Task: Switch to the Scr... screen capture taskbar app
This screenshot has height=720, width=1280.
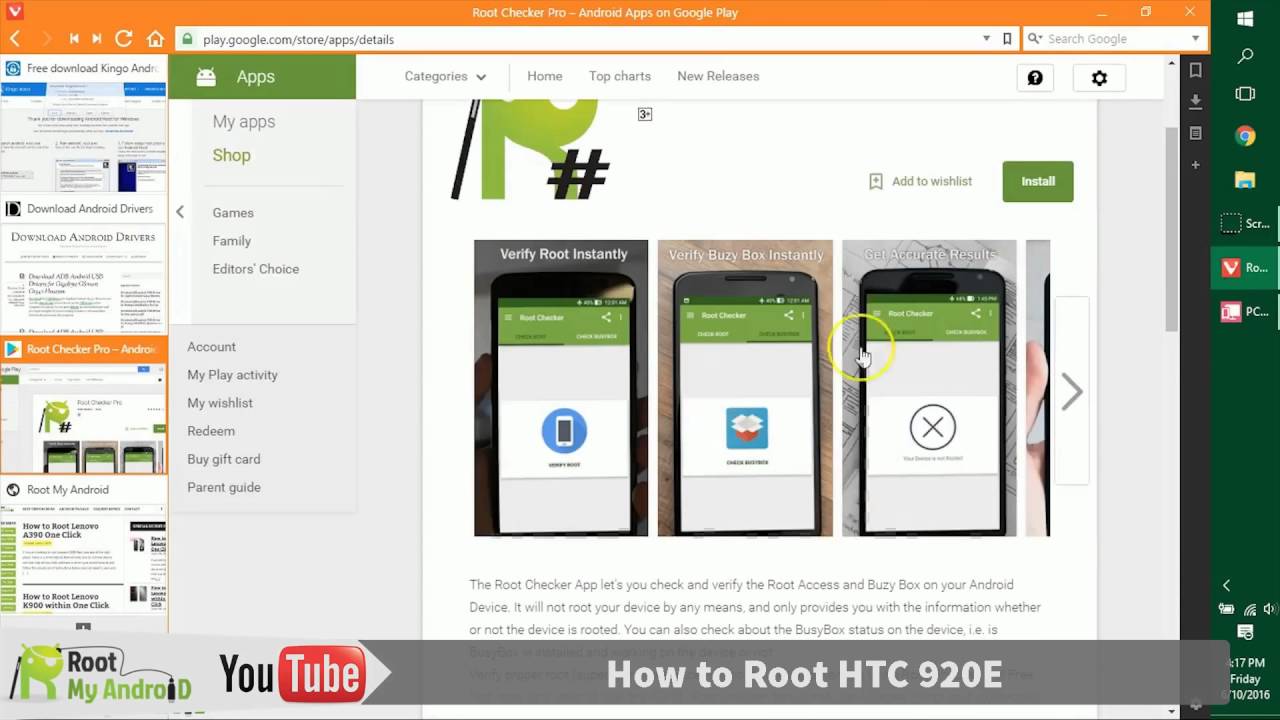Action: click(x=1245, y=224)
